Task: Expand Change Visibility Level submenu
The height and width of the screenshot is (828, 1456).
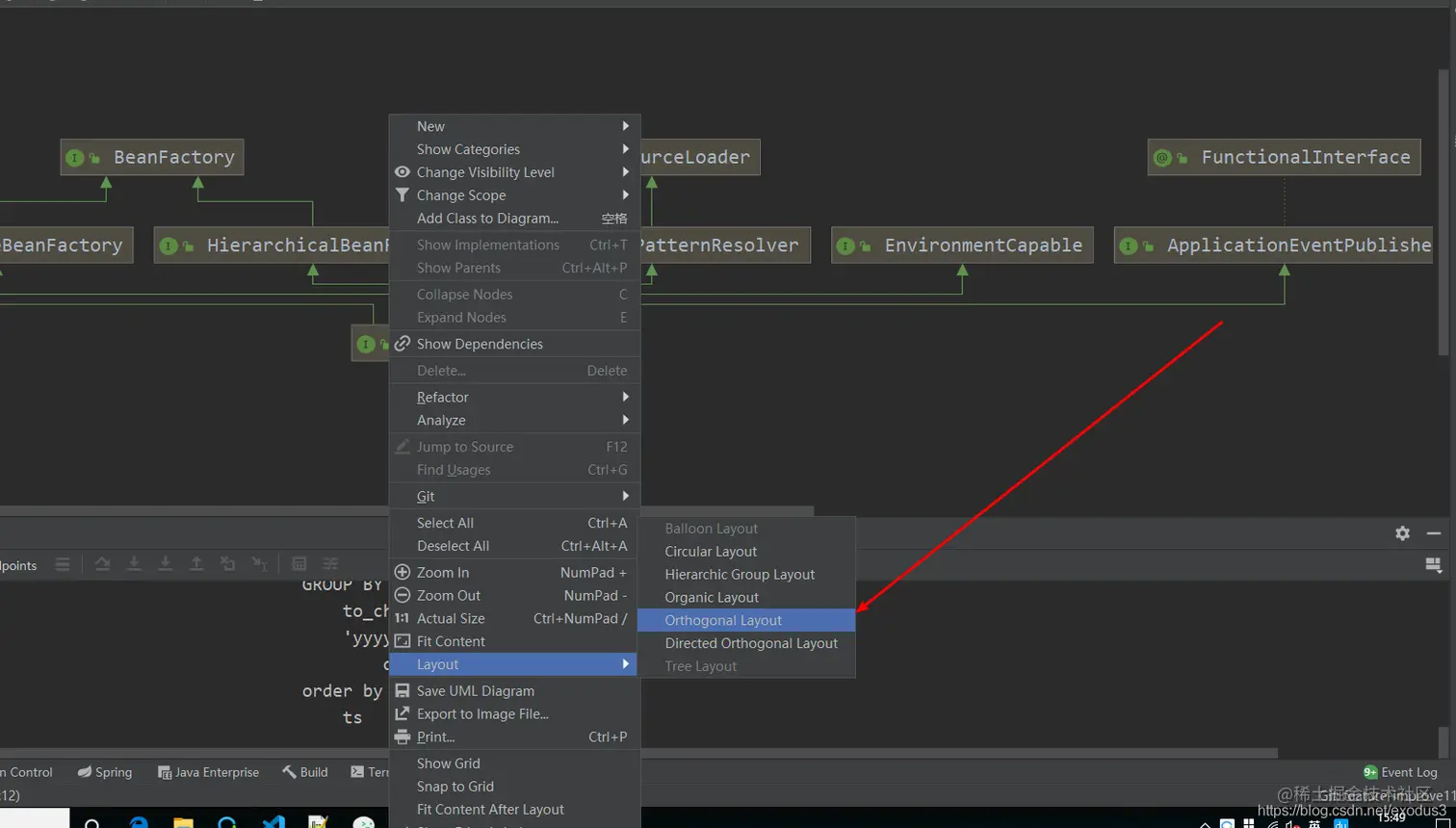Action: click(x=514, y=172)
